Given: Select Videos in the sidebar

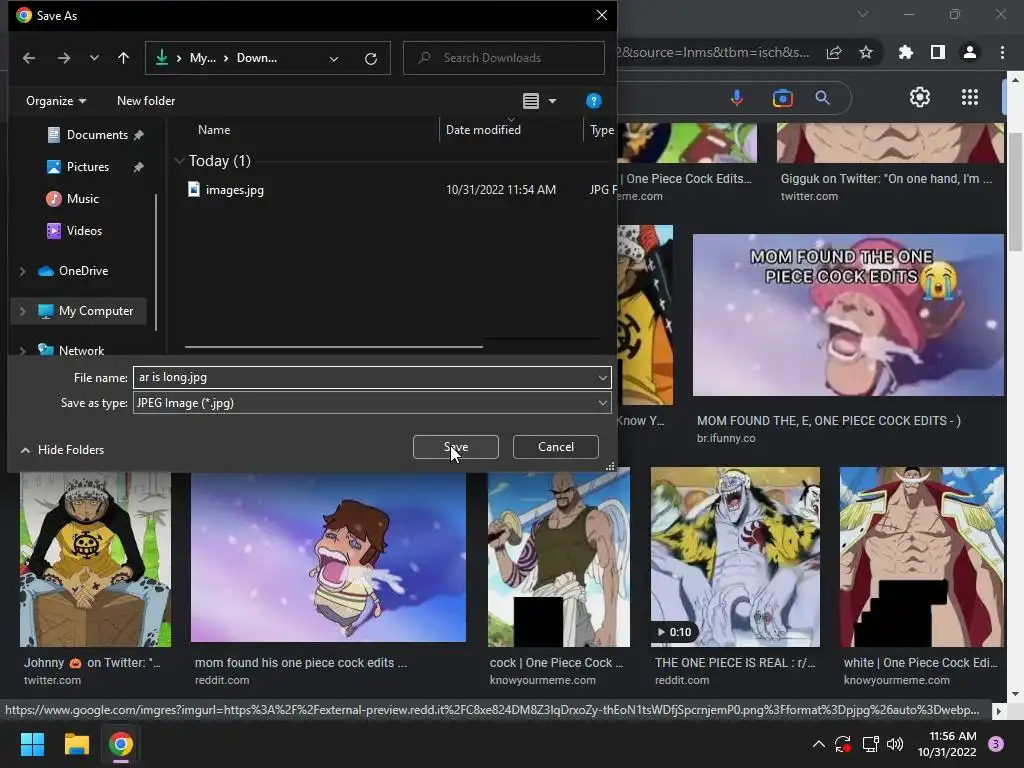Looking at the screenshot, I should (x=84, y=231).
